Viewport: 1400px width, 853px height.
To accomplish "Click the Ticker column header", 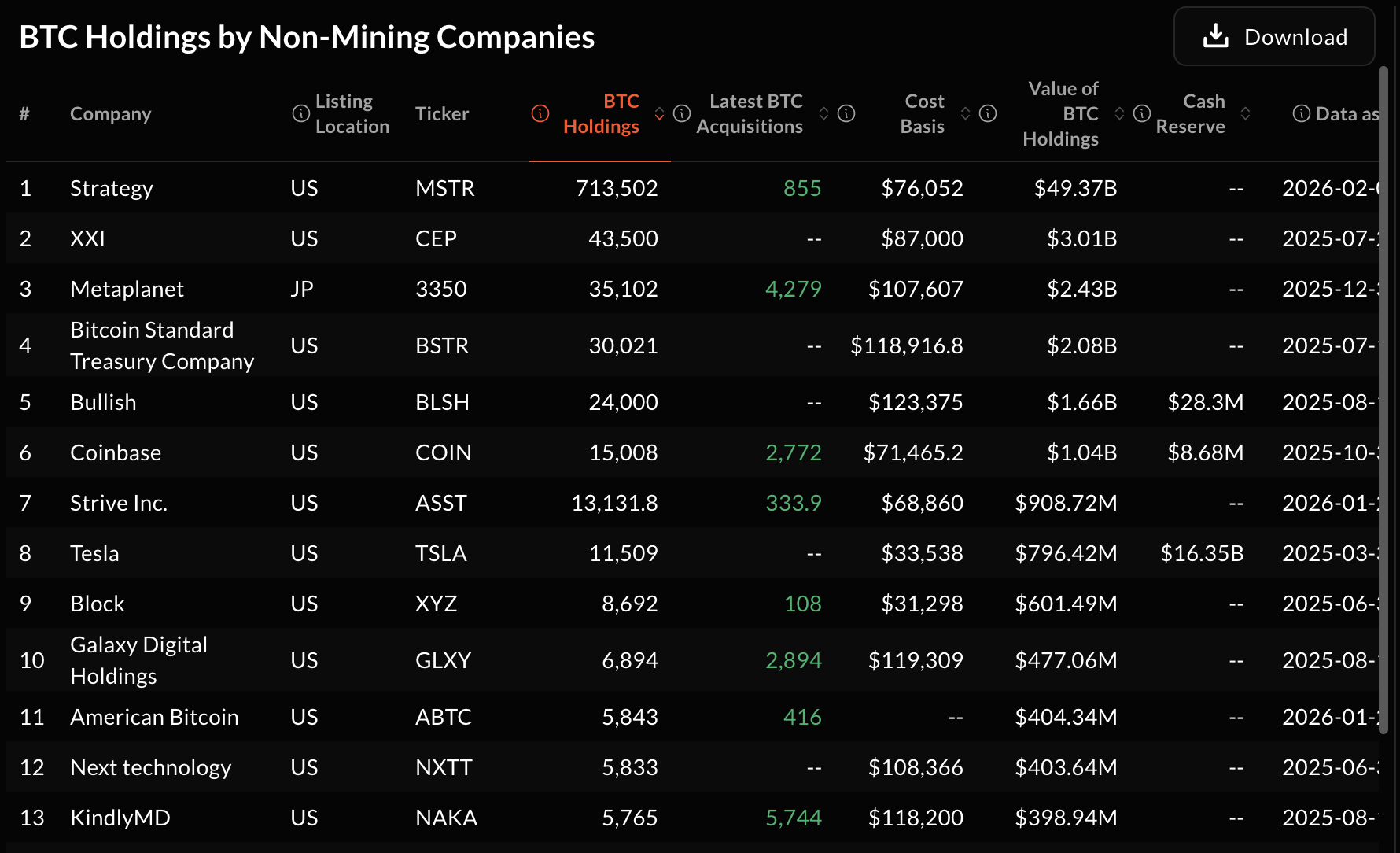I will pyautogui.click(x=442, y=113).
